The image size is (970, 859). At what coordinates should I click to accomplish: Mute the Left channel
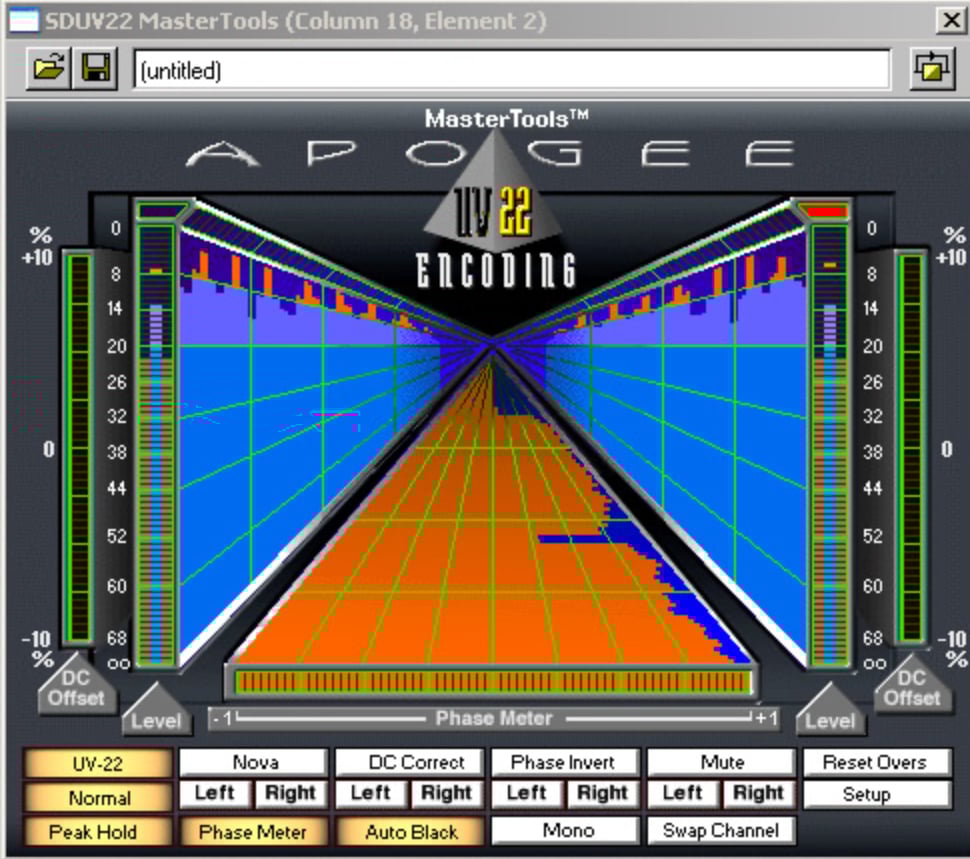pos(682,793)
